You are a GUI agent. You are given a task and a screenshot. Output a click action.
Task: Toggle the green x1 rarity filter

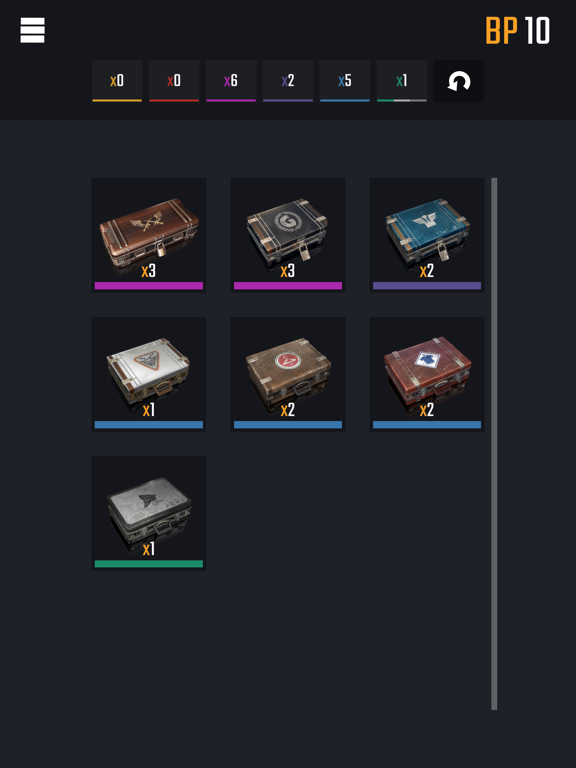click(402, 81)
